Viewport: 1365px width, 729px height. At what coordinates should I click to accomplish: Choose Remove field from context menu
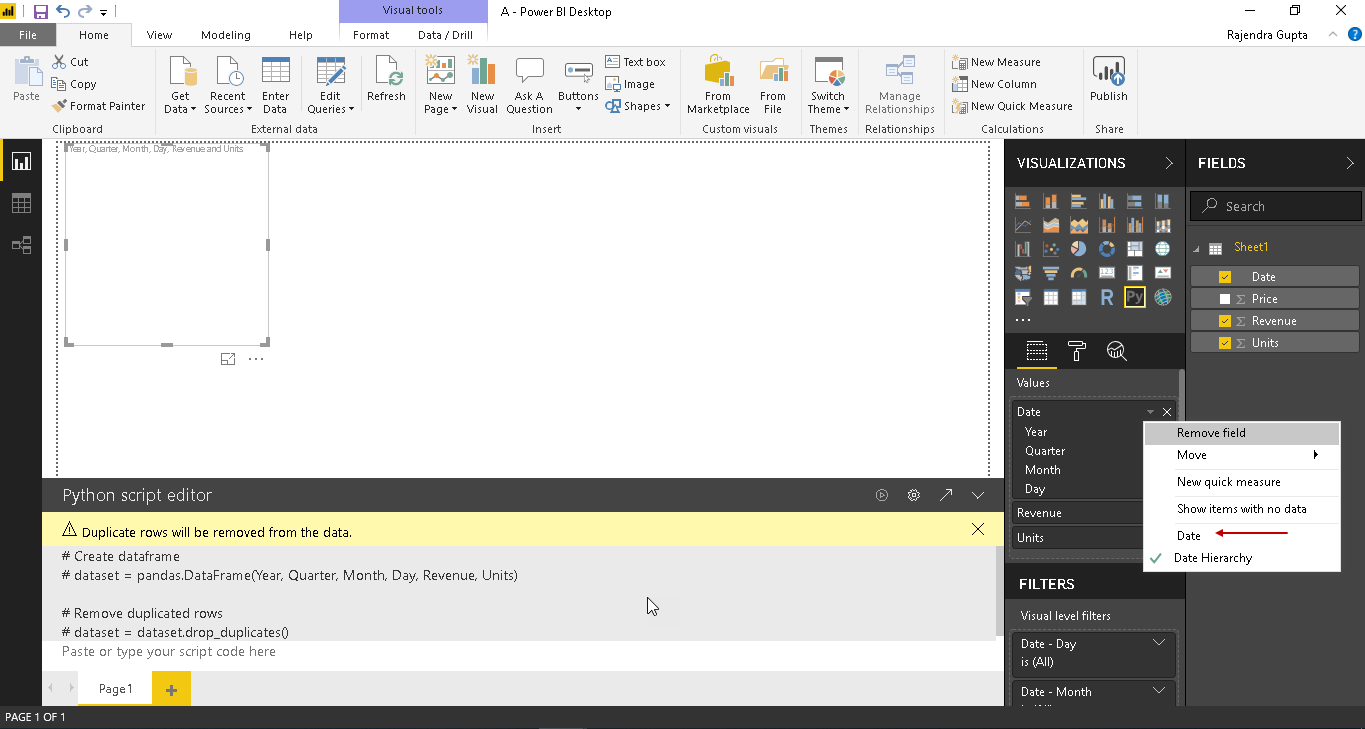[x=1241, y=433]
